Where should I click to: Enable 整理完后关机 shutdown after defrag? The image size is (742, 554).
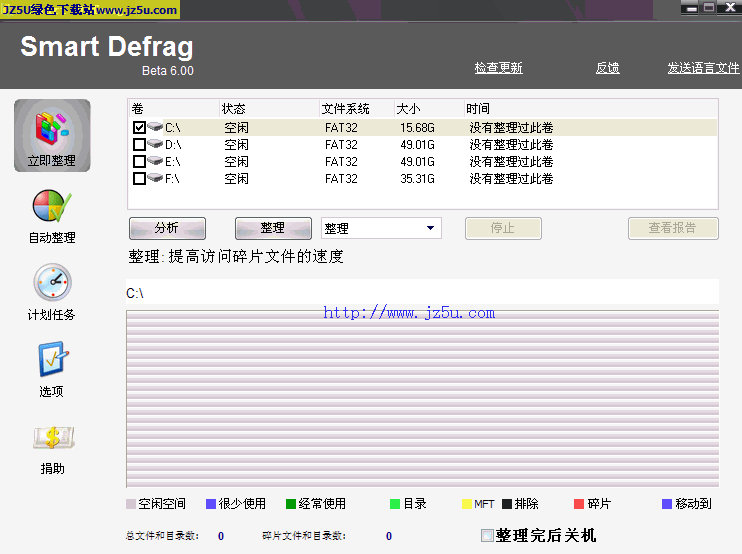(487, 536)
